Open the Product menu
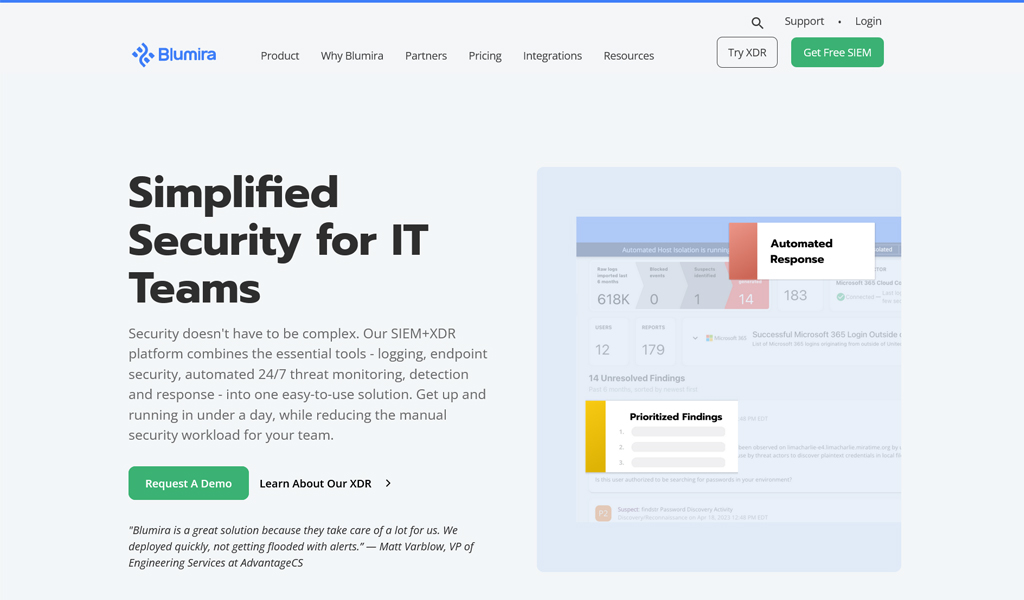This screenshot has height=600, width=1024. tap(280, 56)
